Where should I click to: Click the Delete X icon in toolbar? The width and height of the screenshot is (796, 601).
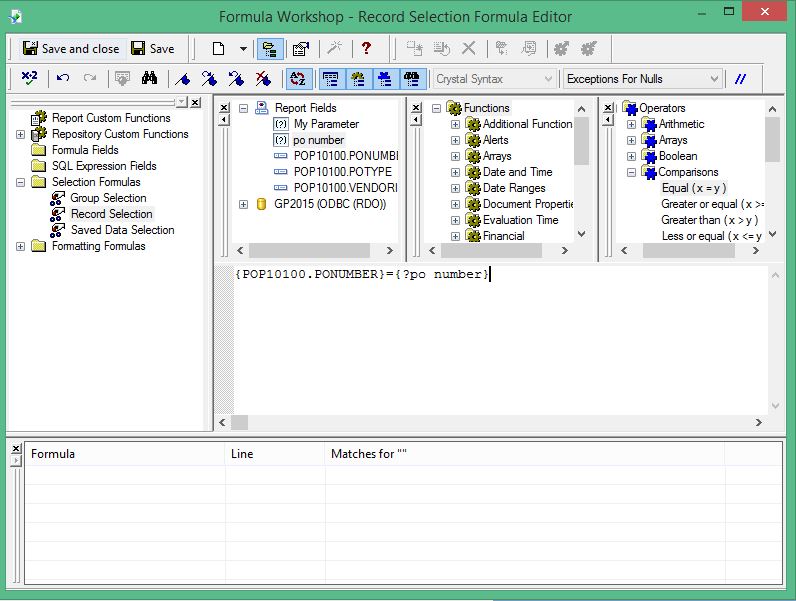(x=469, y=49)
